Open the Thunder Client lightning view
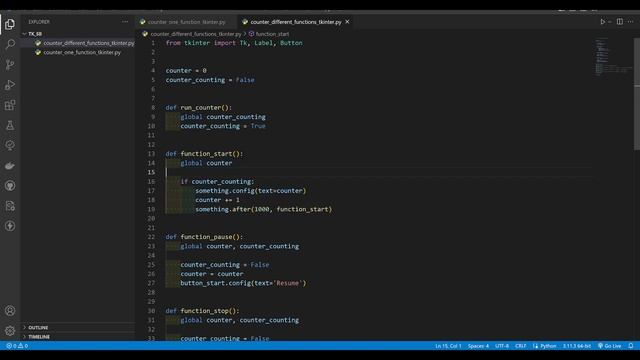The image size is (640, 360). pos(10,226)
